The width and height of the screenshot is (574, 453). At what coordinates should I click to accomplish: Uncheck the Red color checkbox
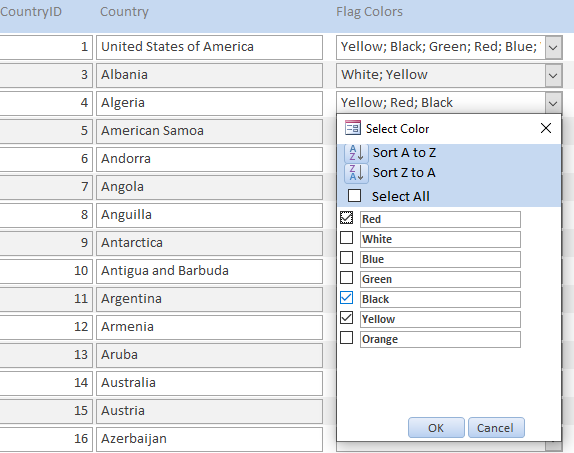point(346,218)
